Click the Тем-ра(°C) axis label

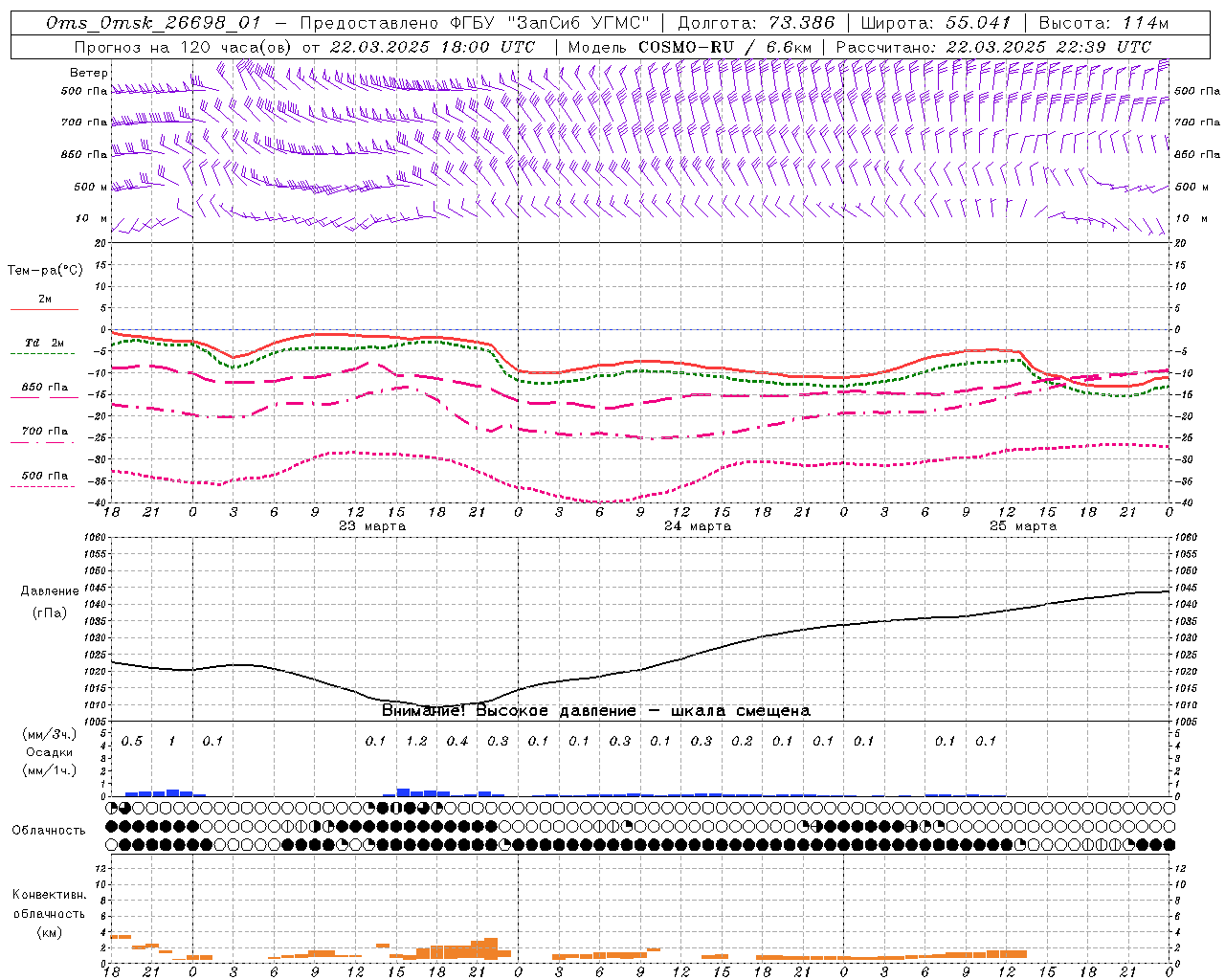(45, 271)
